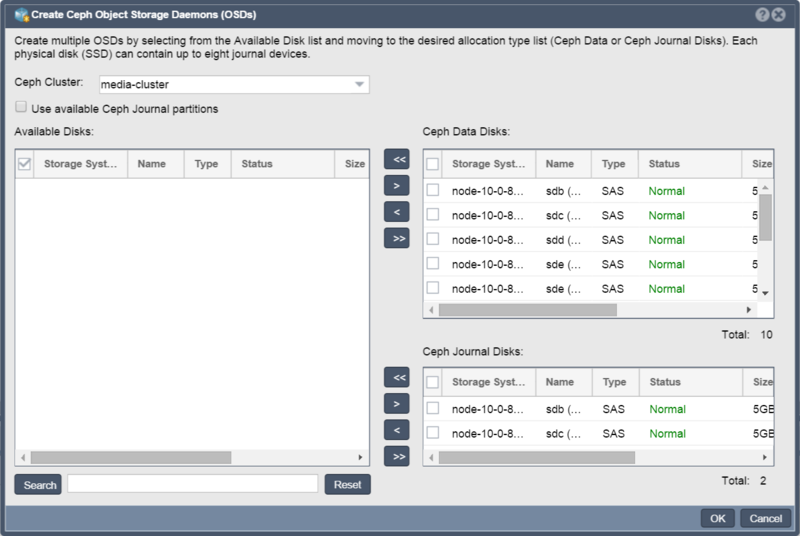Viewport: 800px width, 536px height.
Task: Click Ceph Journal Disks horizontal scrollbar thumb
Action: pyautogui.click(x=537, y=457)
